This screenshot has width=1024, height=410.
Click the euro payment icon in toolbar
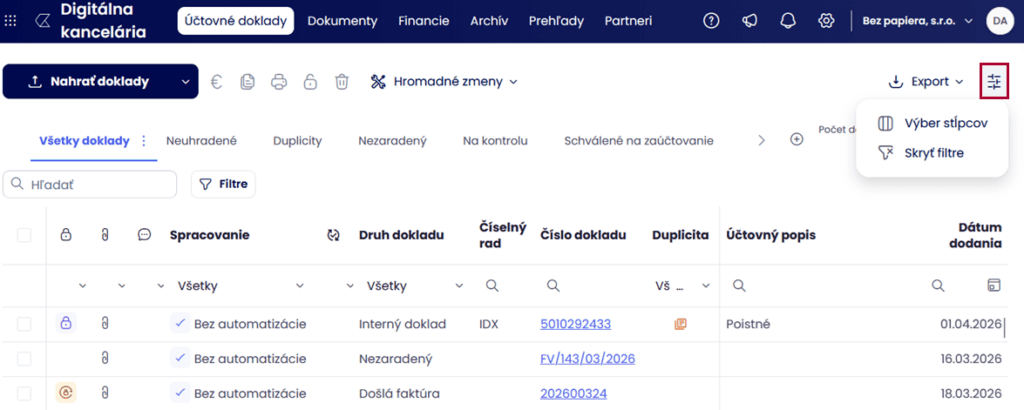pos(216,82)
